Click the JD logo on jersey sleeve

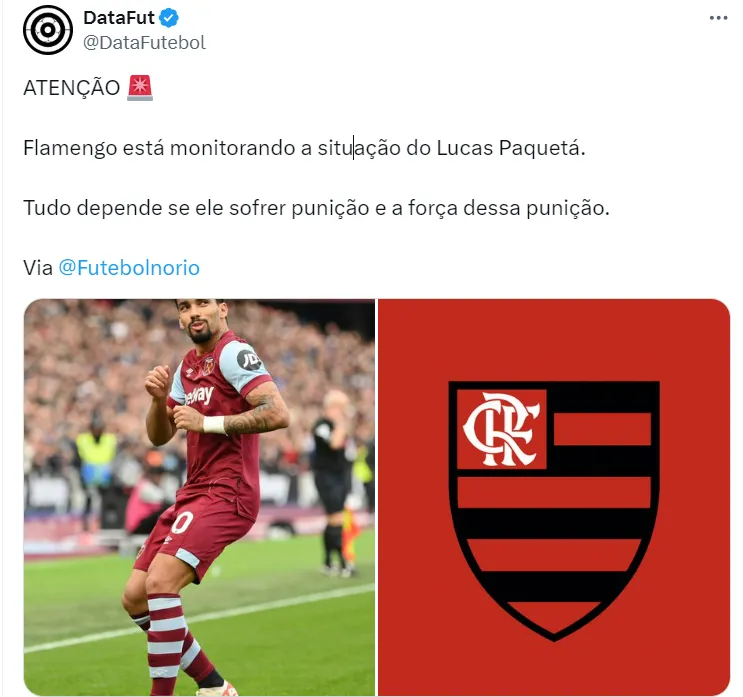249,360
